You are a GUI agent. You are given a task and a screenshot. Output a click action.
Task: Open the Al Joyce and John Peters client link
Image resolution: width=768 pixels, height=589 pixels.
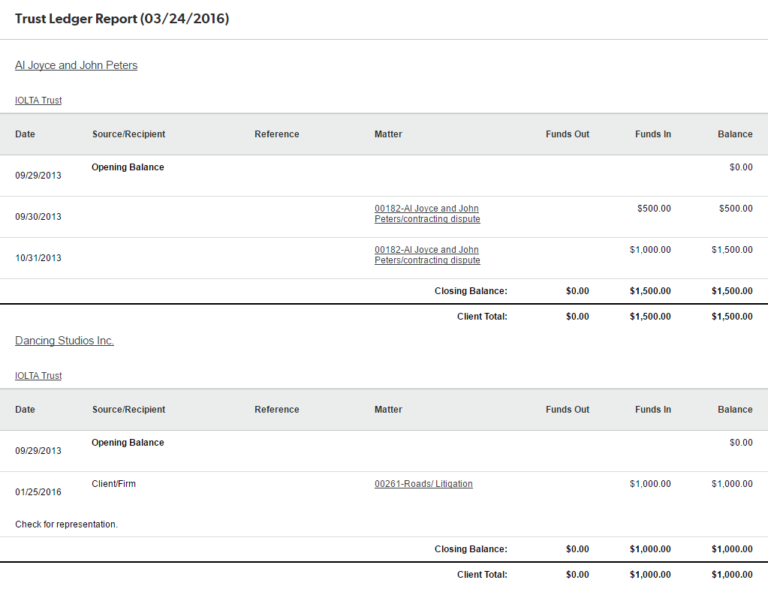[76, 66]
